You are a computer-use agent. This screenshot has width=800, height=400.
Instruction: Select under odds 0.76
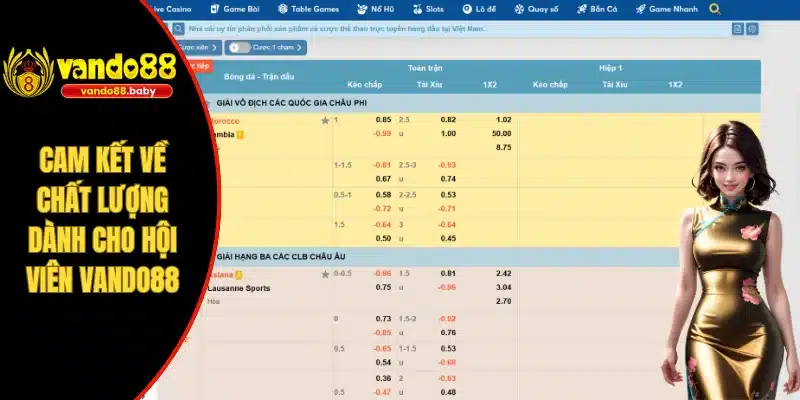click(448, 333)
